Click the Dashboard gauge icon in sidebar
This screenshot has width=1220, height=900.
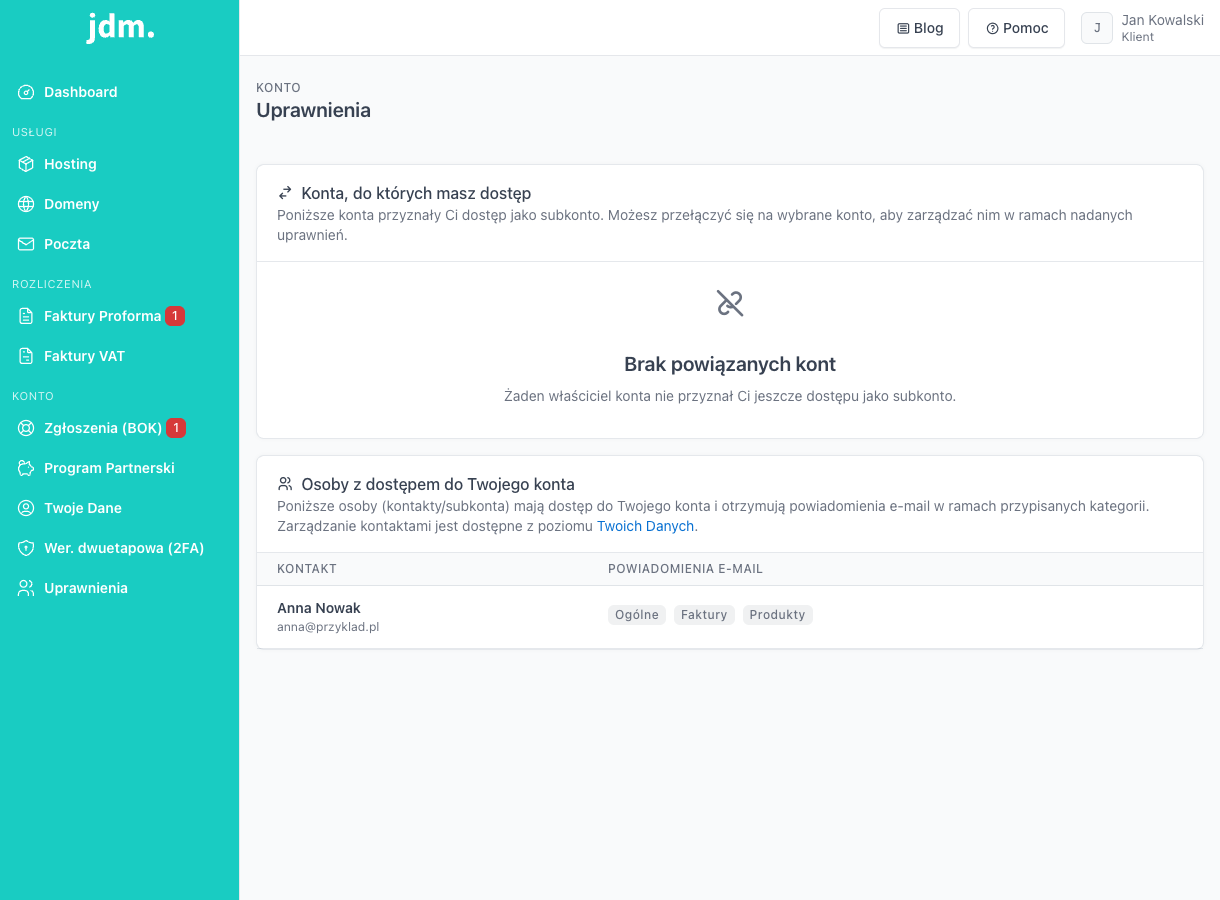point(26,92)
